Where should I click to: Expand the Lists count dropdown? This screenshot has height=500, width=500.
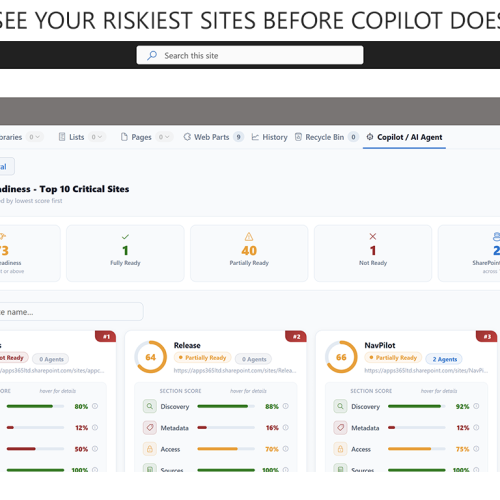pos(97,137)
